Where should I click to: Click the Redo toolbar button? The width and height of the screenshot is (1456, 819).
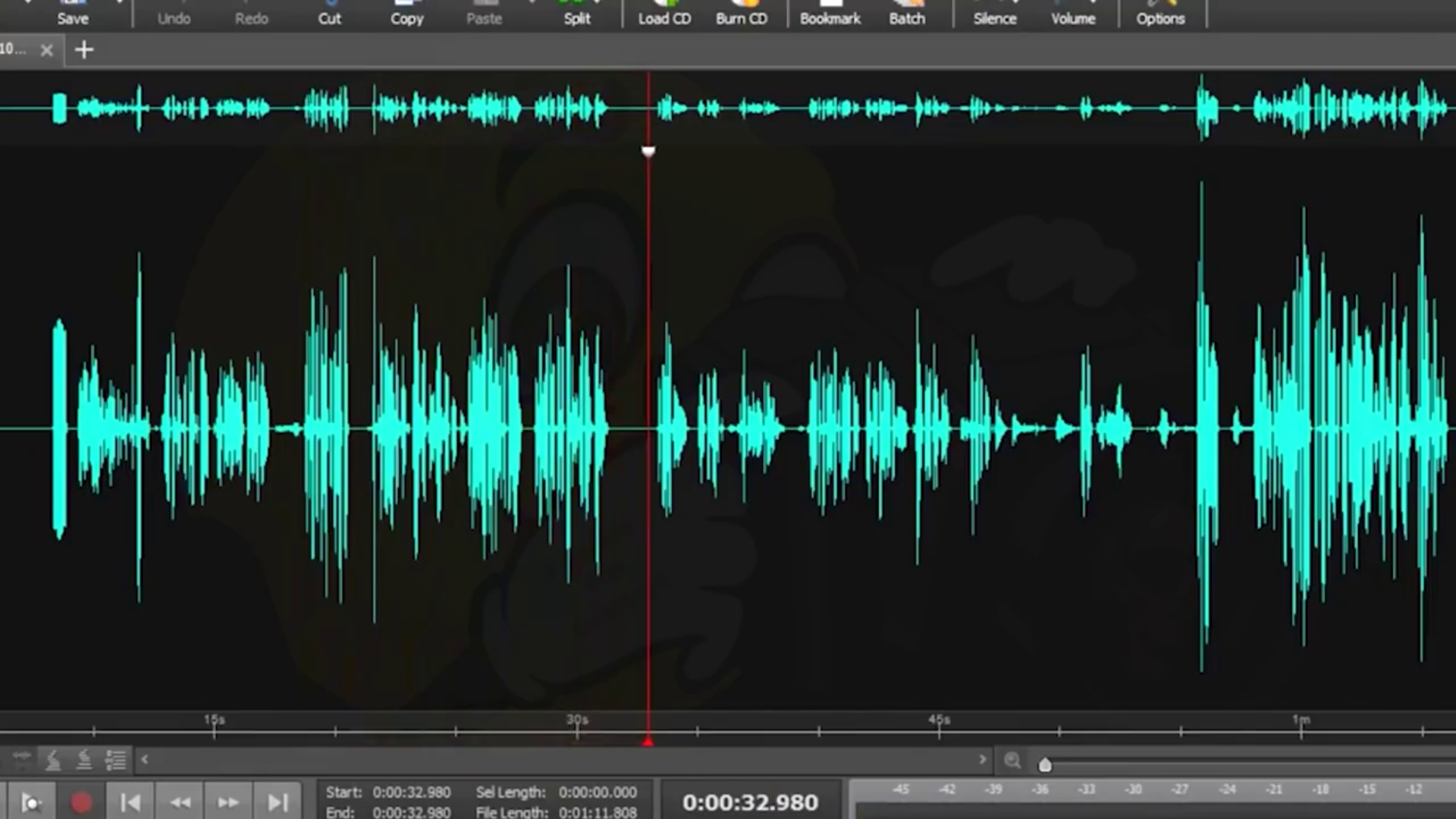pos(251,14)
